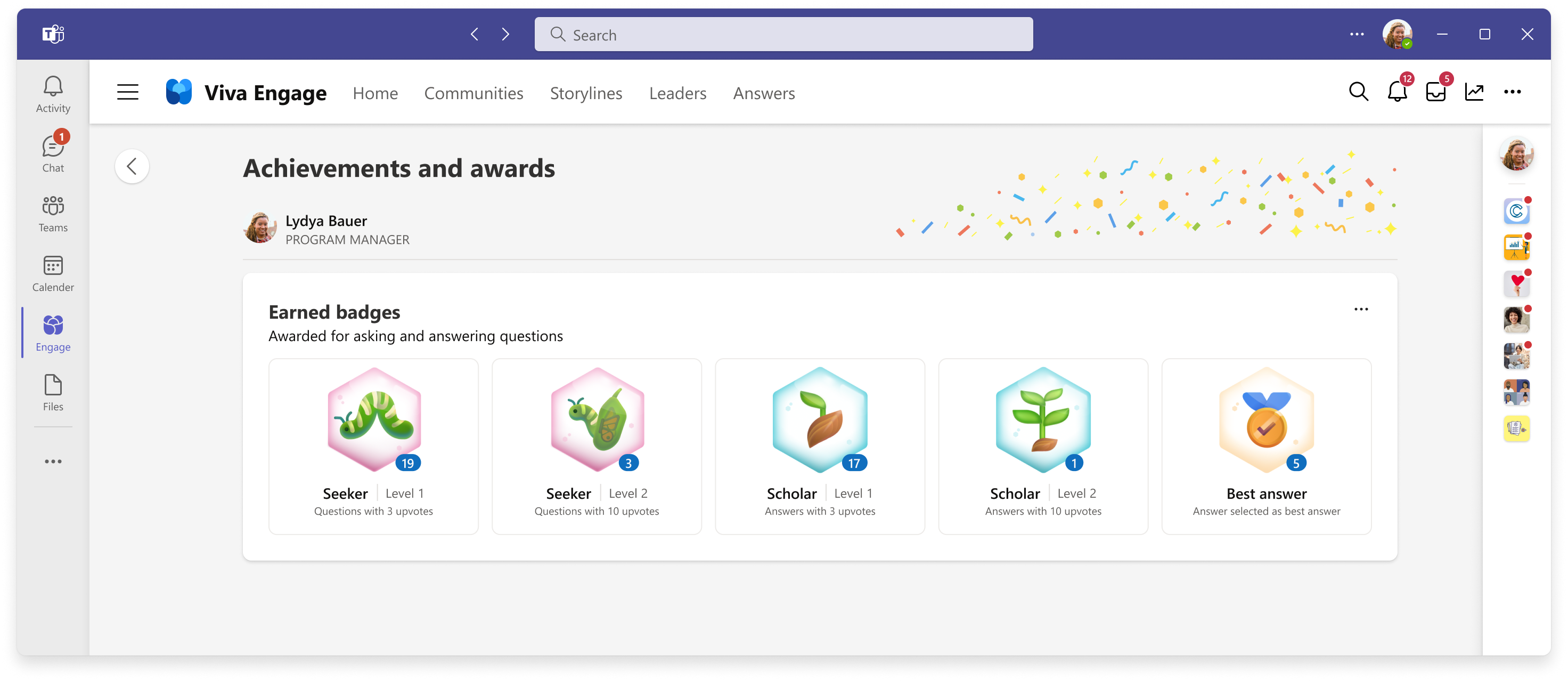Click the Hamburger menu toggle button
Image resolution: width=1568 pixels, height=681 pixels.
(x=128, y=92)
